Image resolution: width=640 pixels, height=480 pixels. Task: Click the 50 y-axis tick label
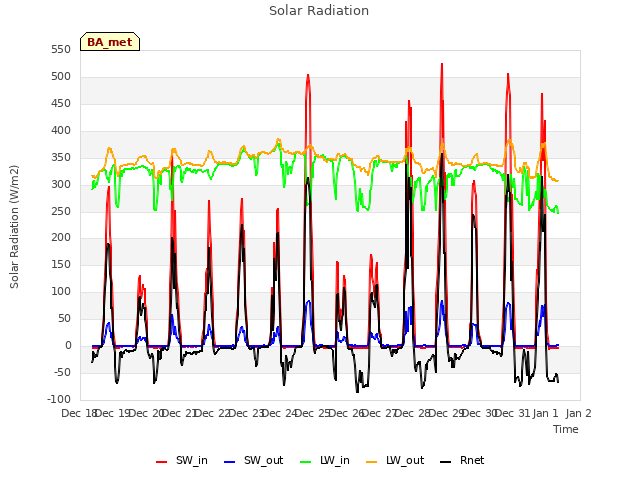tap(64, 318)
